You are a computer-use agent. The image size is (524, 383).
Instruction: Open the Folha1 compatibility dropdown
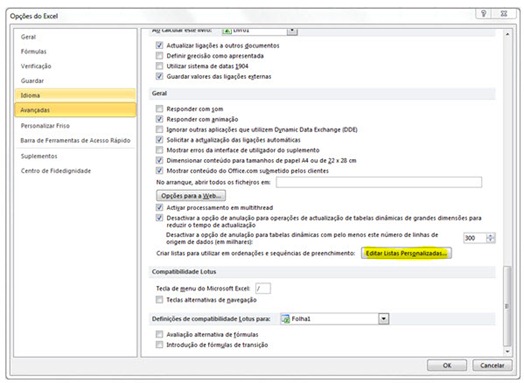pyautogui.click(x=384, y=319)
